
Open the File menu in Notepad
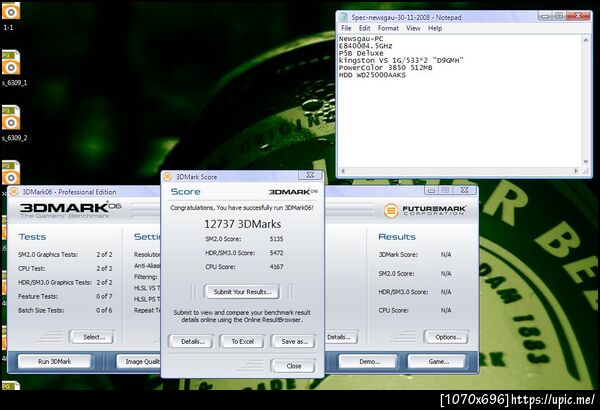(346, 28)
